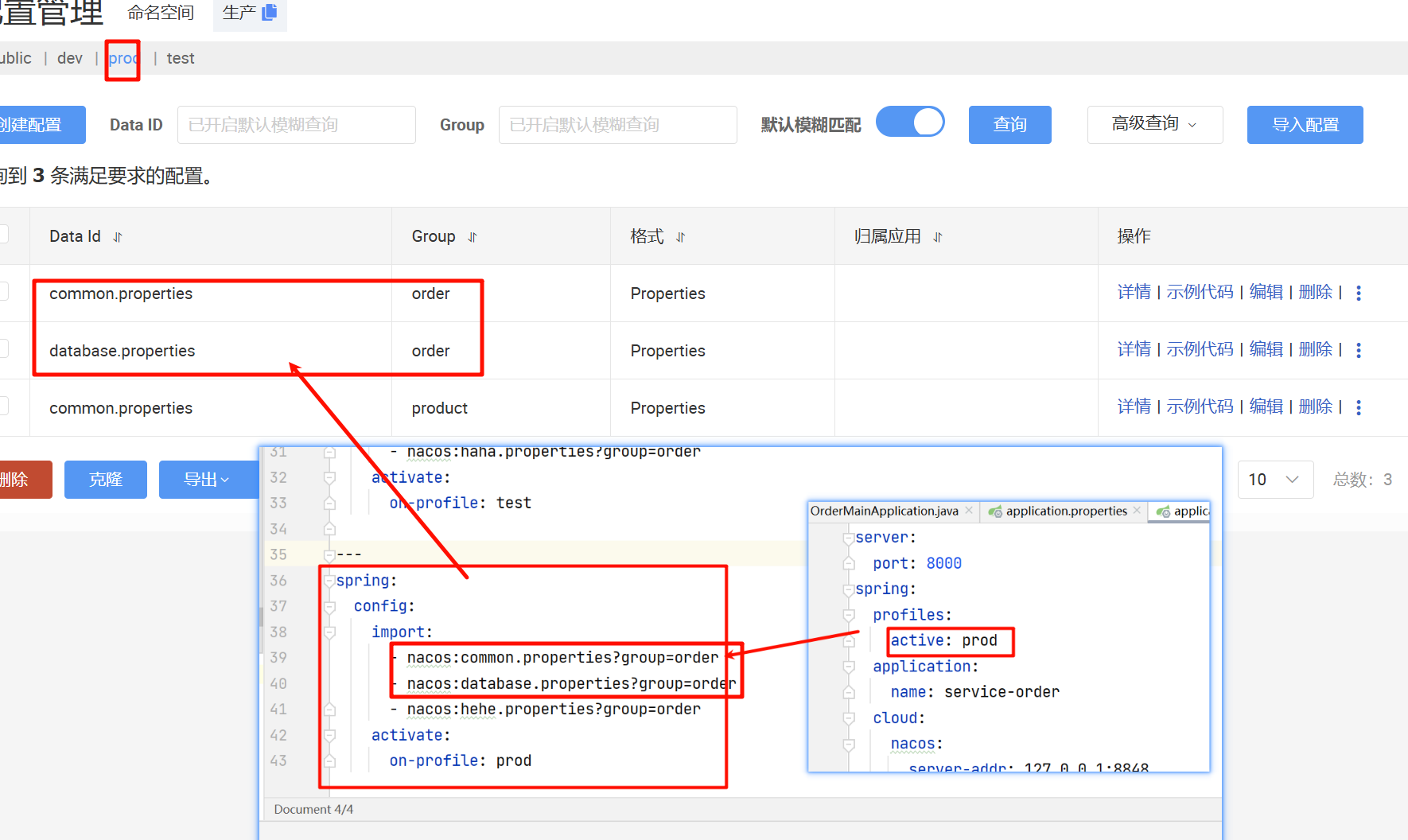Collapse the import: fold on line 38
1408x840 pixels.
329,632
